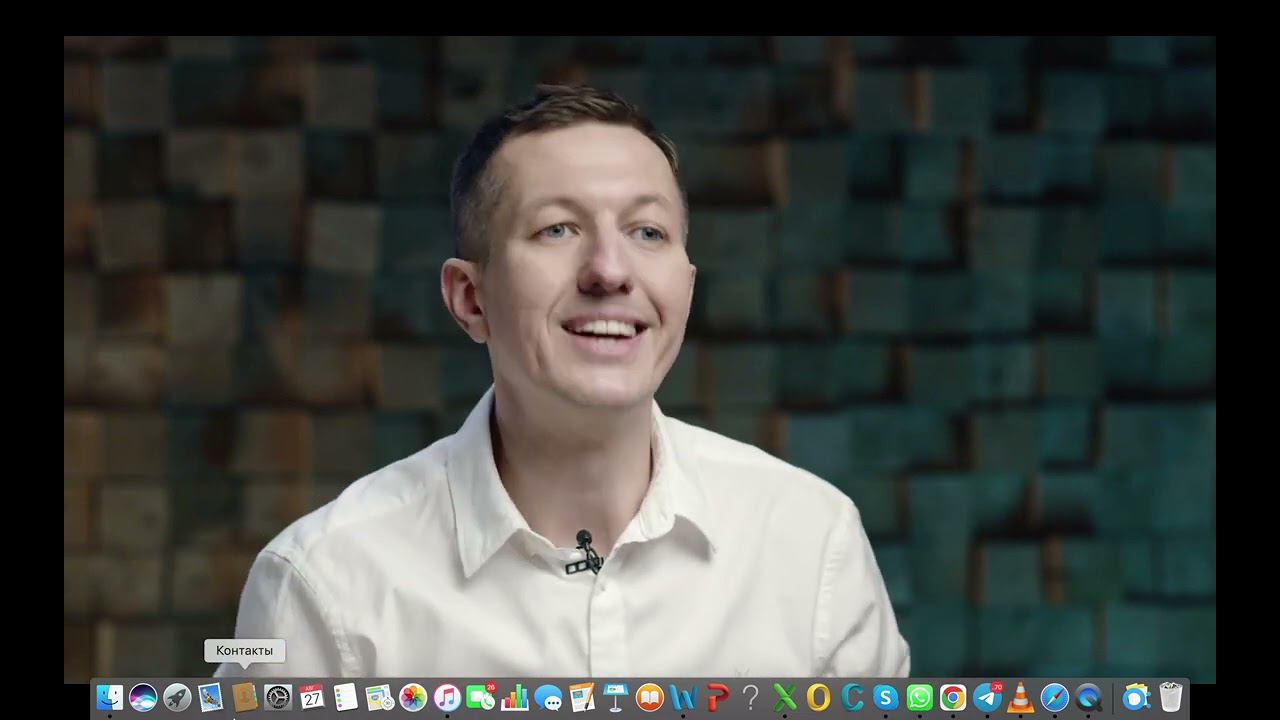This screenshot has height=720, width=1280.
Task: Open the Keynote podium icon
Action: click(616, 697)
